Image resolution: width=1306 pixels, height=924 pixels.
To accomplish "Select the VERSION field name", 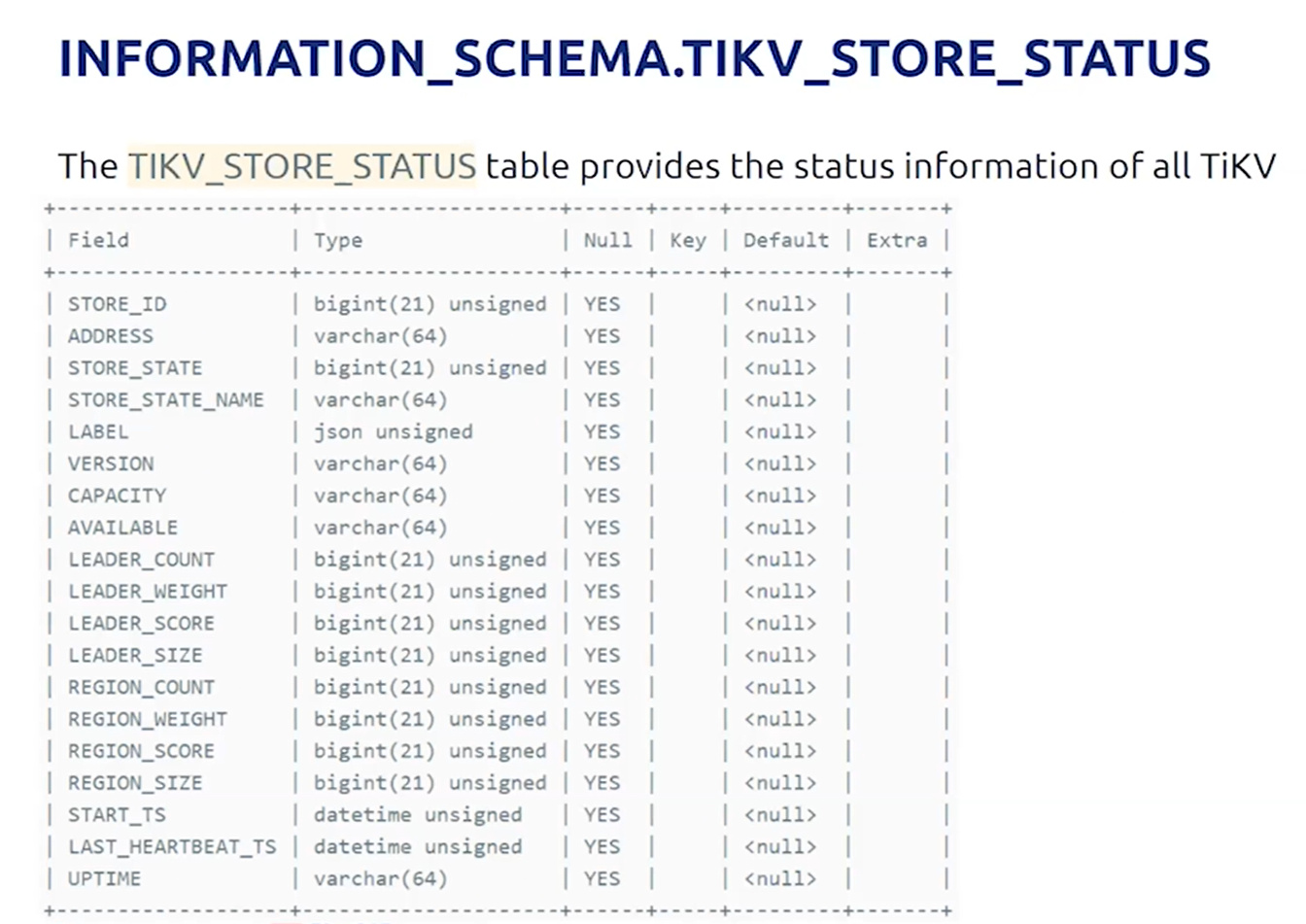I will point(111,463).
